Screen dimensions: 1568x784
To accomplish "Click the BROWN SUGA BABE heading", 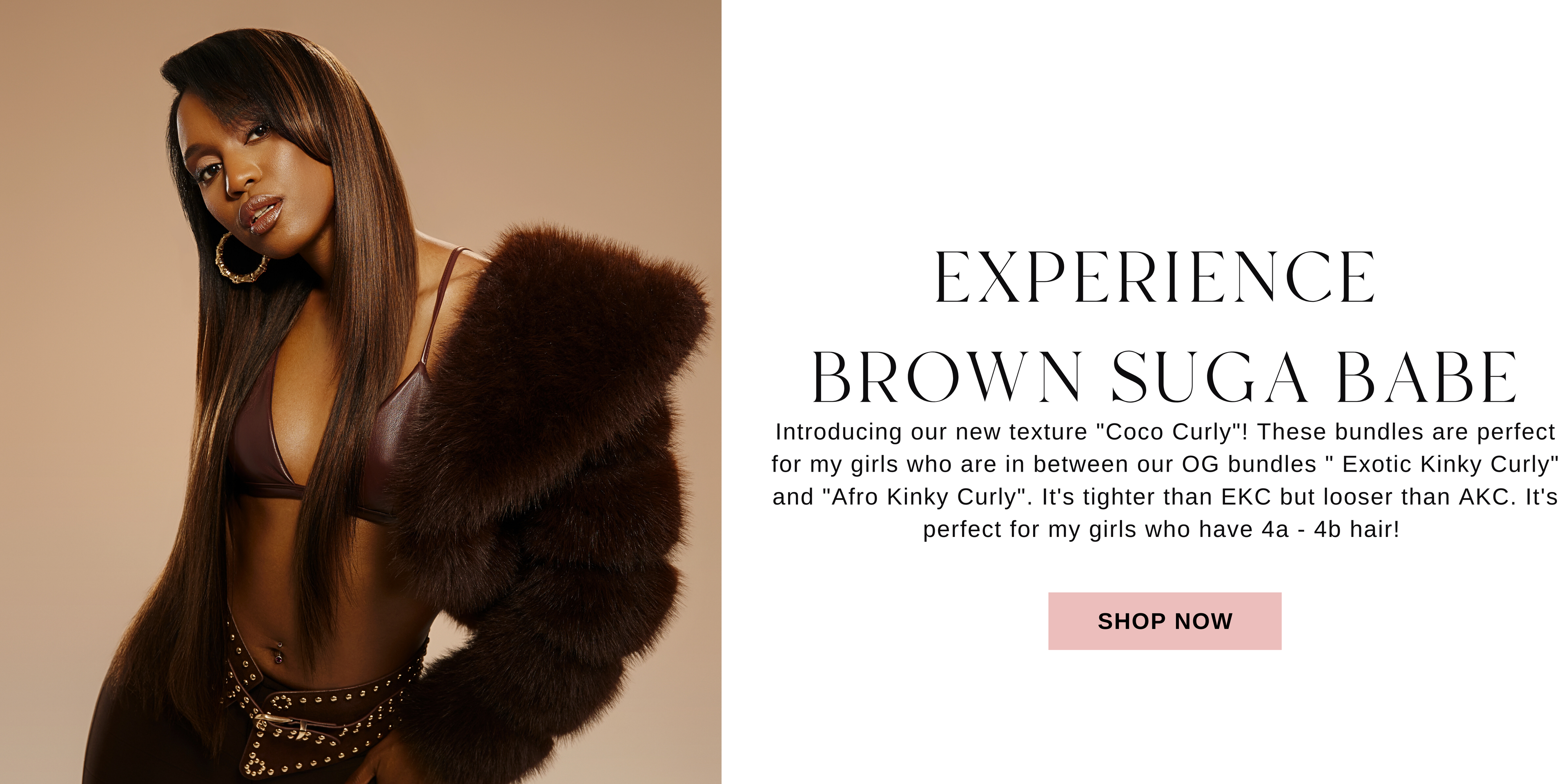I will click(1165, 377).
